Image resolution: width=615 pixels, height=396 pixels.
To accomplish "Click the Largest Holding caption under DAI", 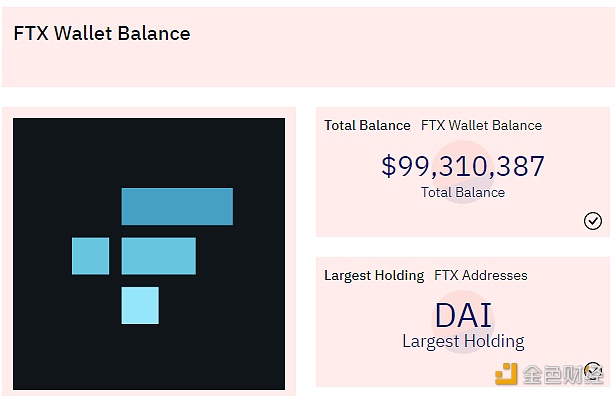I will pos(463,342).
